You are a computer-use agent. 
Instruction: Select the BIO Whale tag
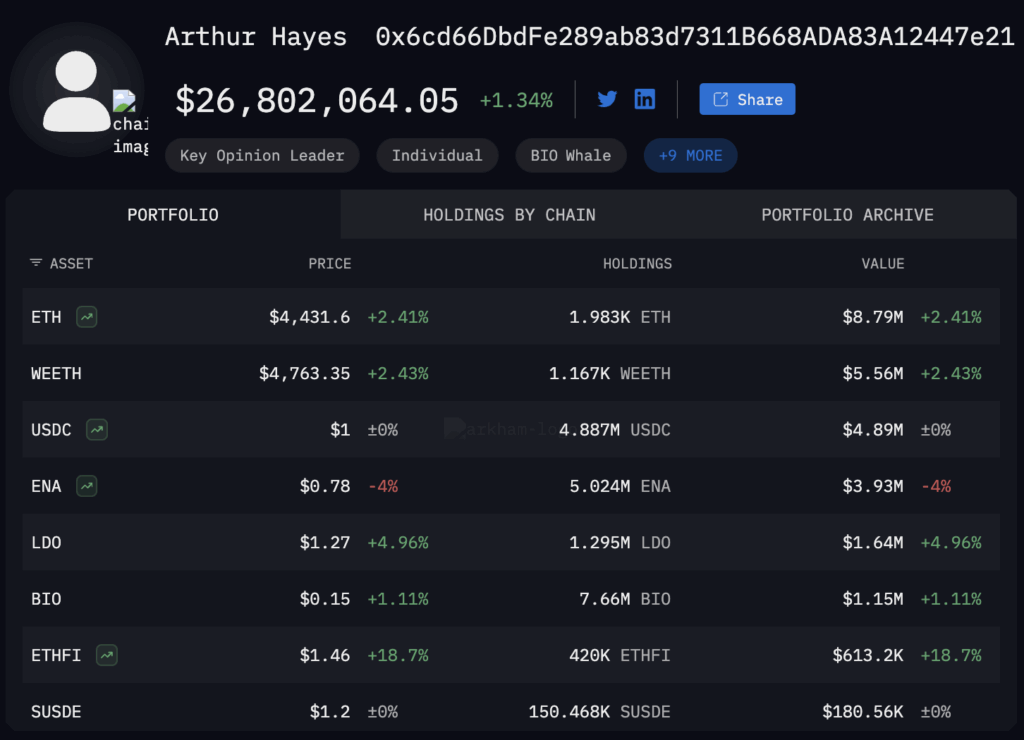(x=570, y=156)
